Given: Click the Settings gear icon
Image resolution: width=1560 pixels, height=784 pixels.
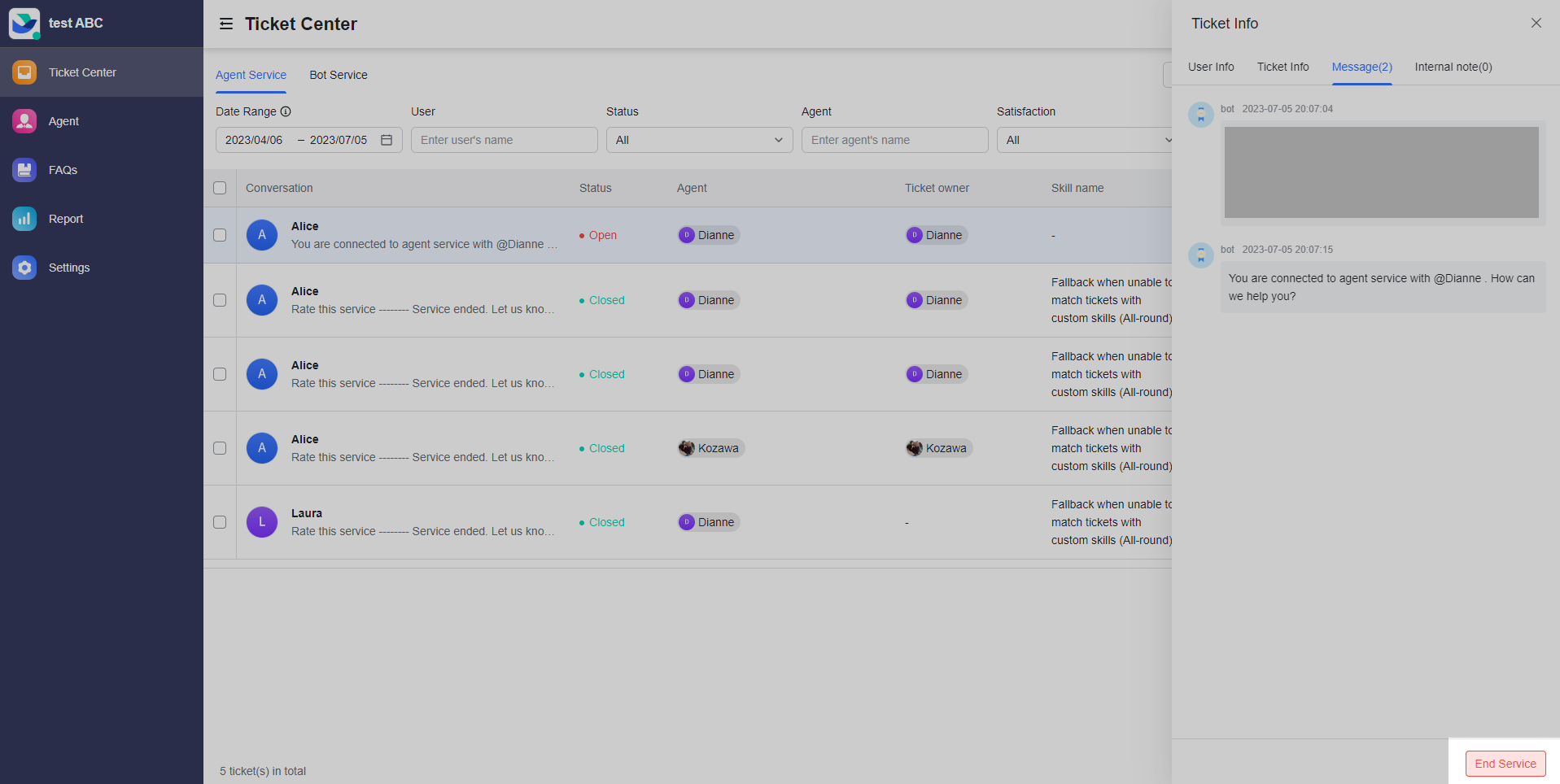Looking at the screenshot, I should pyautogui.click(x=24, y=268).
